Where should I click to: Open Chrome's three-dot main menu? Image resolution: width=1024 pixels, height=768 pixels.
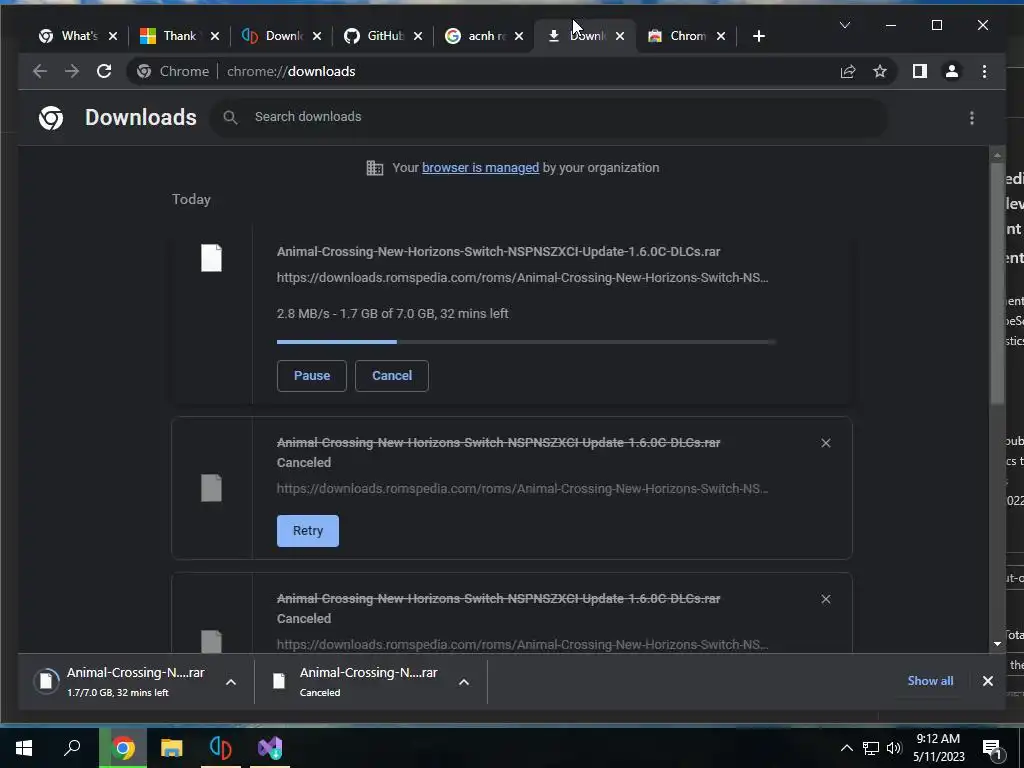click(984, 71)
